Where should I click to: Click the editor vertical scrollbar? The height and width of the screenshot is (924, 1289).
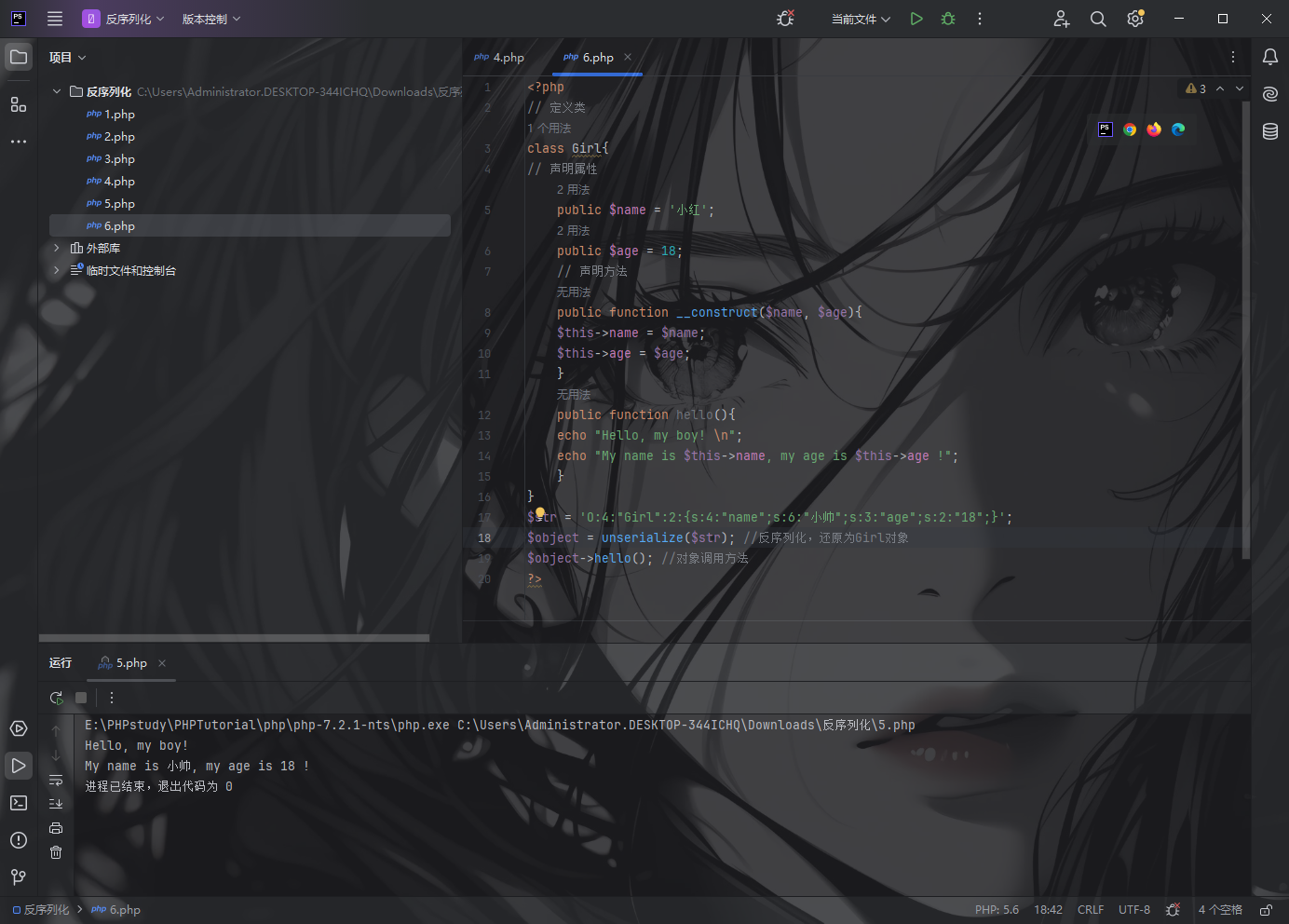[1246, 330]
